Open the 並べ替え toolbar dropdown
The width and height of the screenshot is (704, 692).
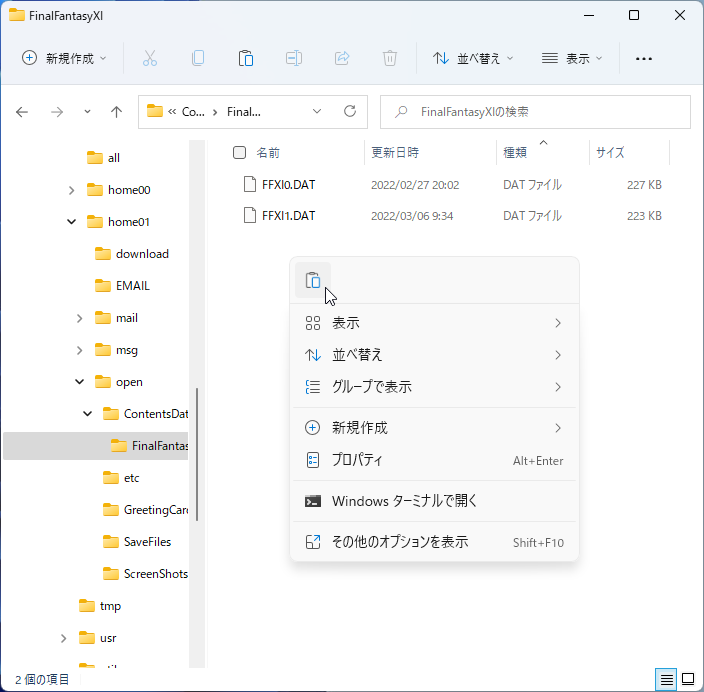tap(473, 58)
